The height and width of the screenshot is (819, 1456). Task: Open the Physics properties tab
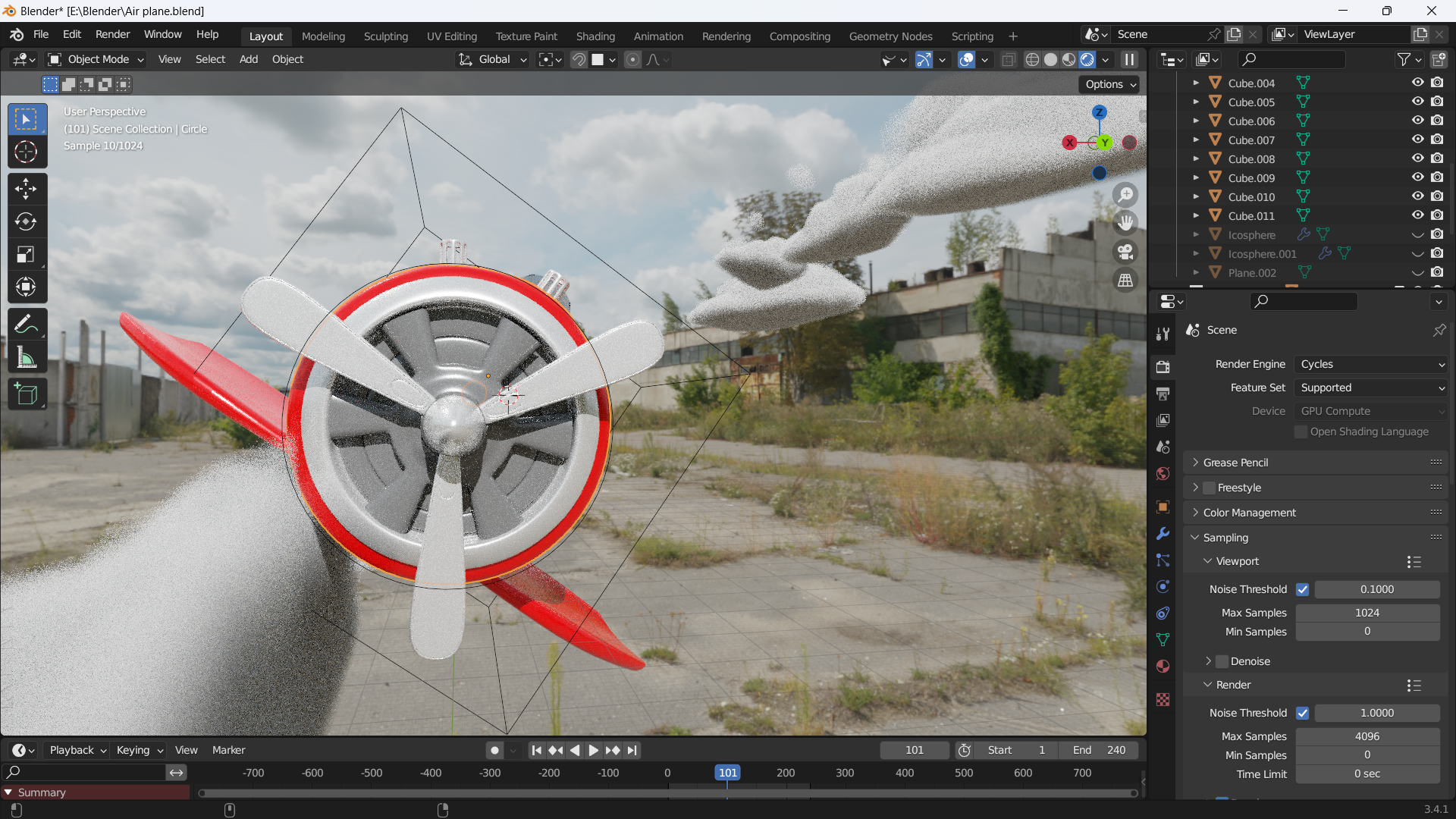1163,587
